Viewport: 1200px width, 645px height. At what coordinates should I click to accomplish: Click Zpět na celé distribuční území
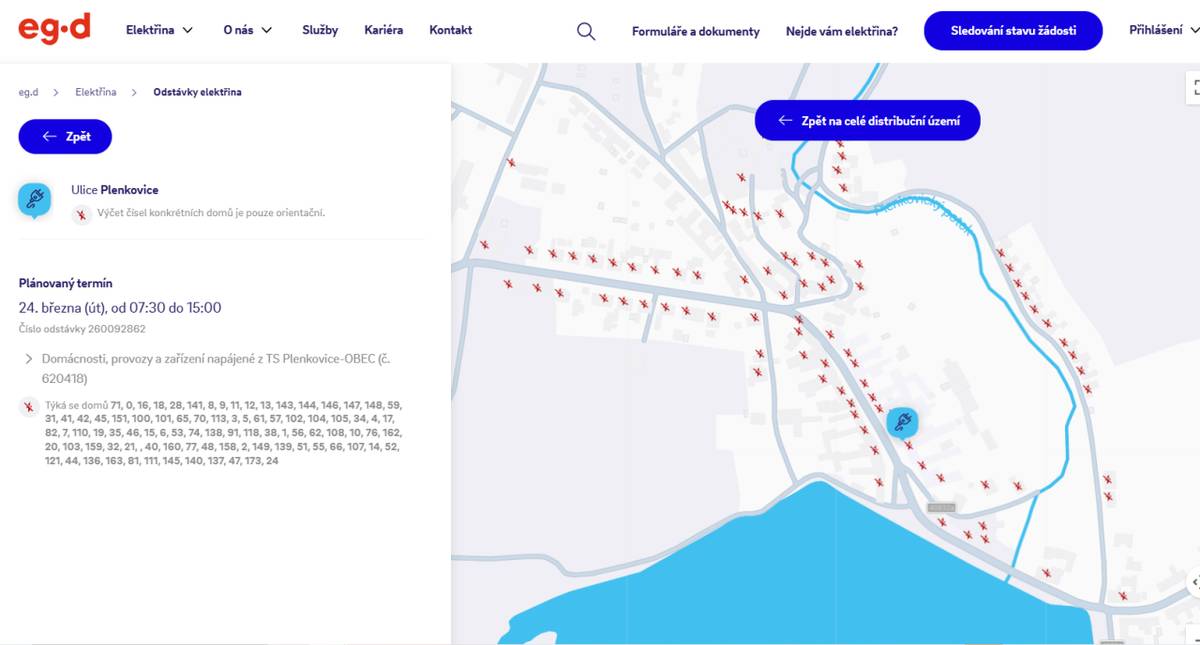[x=867, y=120]
